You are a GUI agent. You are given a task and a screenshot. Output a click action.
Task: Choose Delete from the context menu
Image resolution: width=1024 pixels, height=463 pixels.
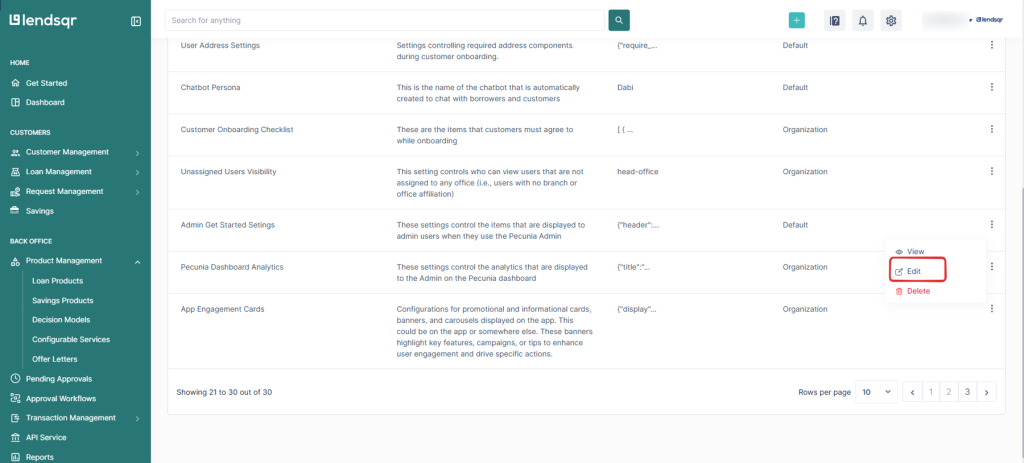[917, 291]
